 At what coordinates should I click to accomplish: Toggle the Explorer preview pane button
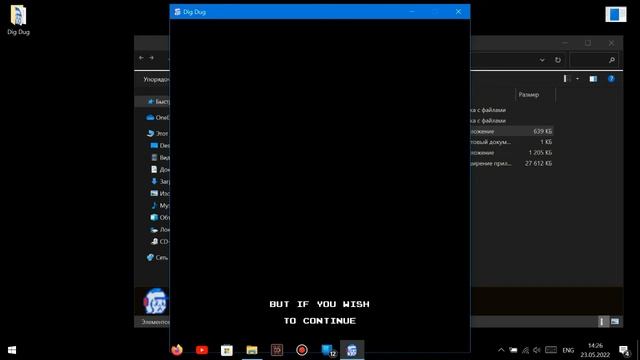pos(593,79)
